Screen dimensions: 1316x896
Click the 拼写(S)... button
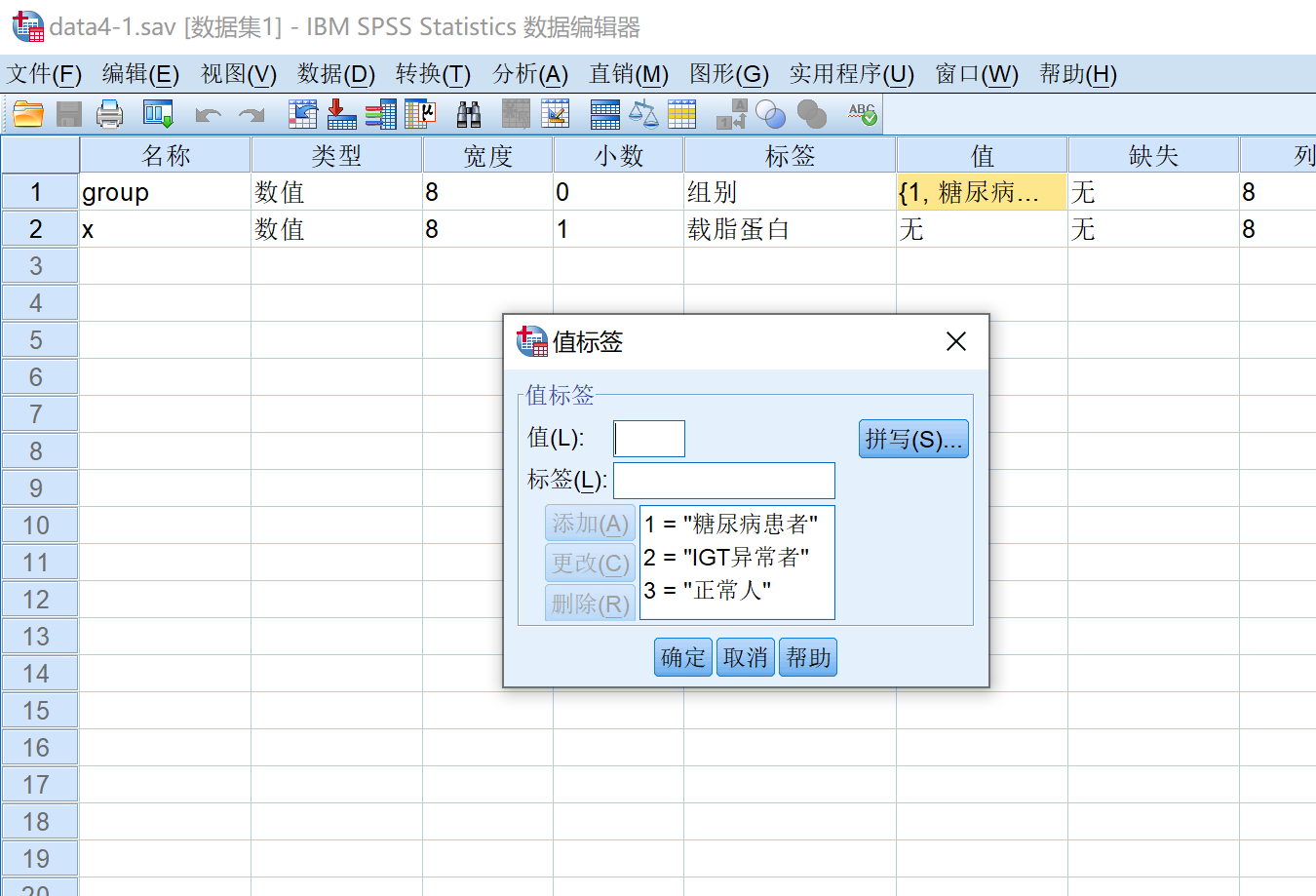click(x=912, y=439)
